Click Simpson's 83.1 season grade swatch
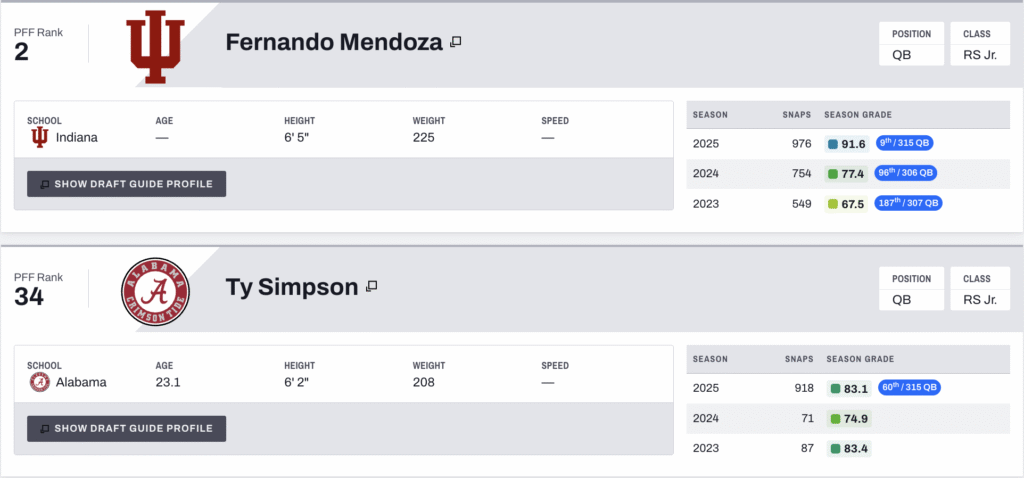This screenshot has width=1024, height=478. pos(833,388)
